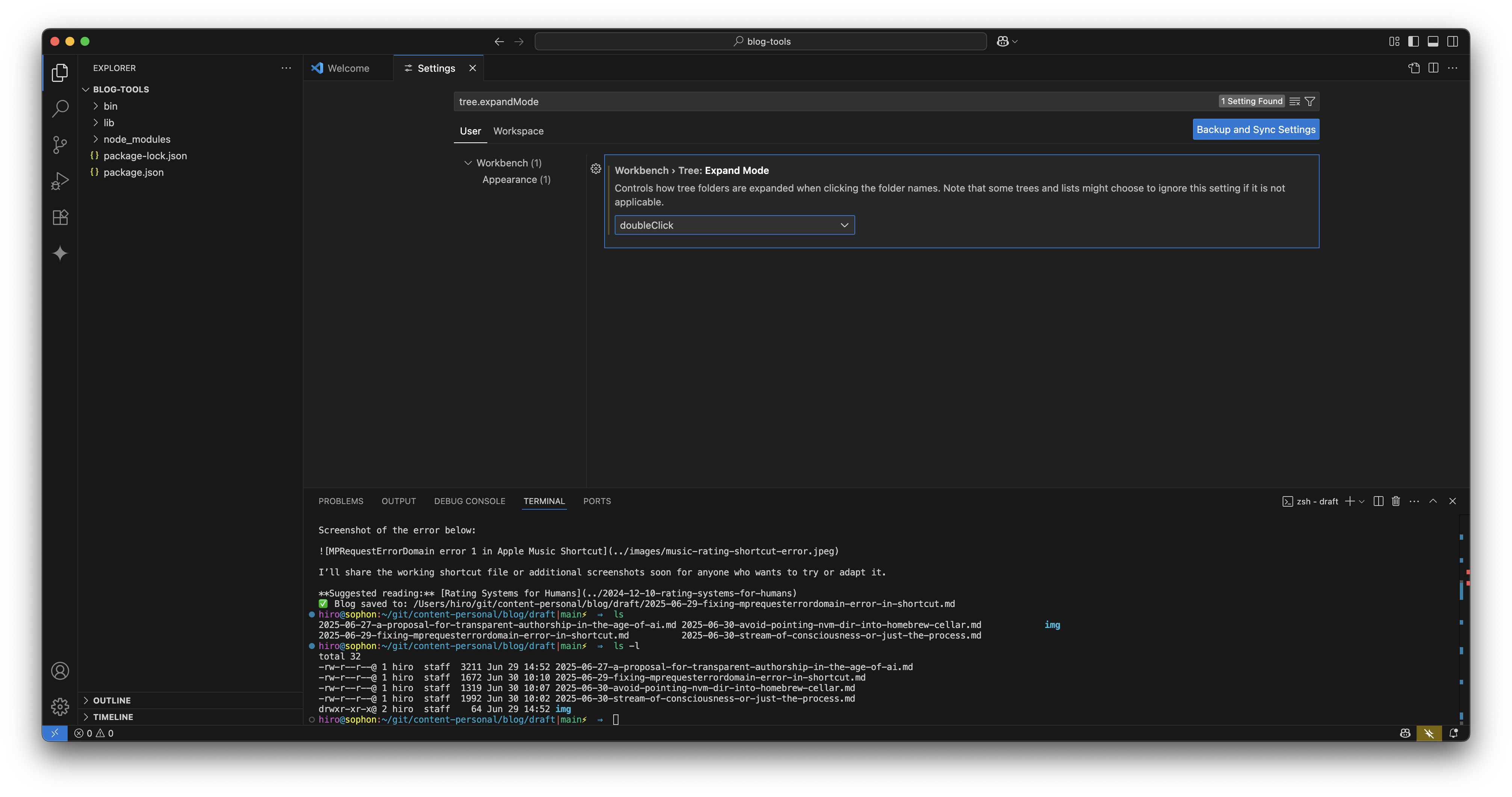The height and width of the screenshot is (797, 1512).
Task: Switch to the Workspace settings tab
Action: tap(518, 131)
